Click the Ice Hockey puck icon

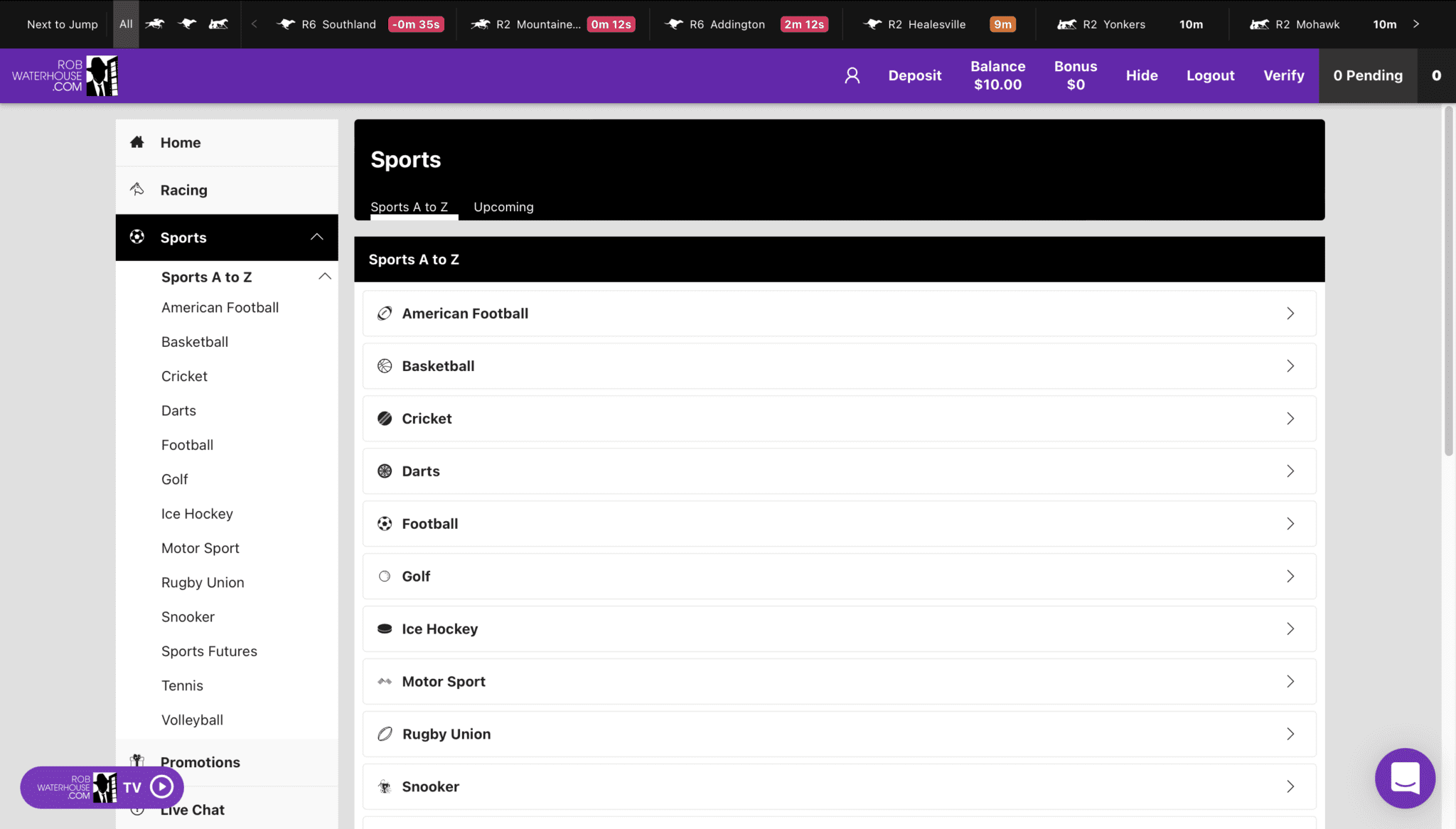(x=385, y=629)
